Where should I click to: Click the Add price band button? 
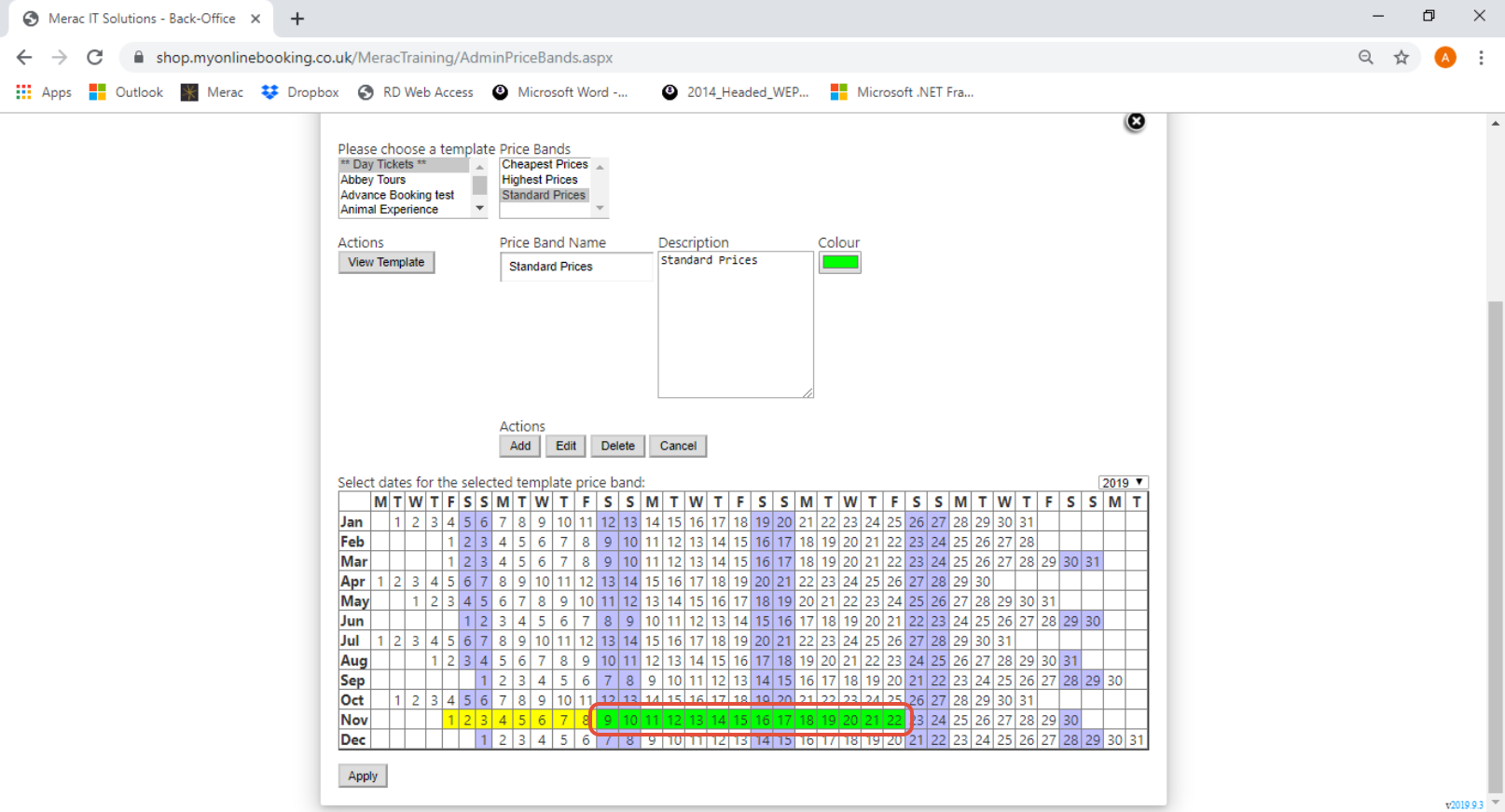(x=520, y=447)
